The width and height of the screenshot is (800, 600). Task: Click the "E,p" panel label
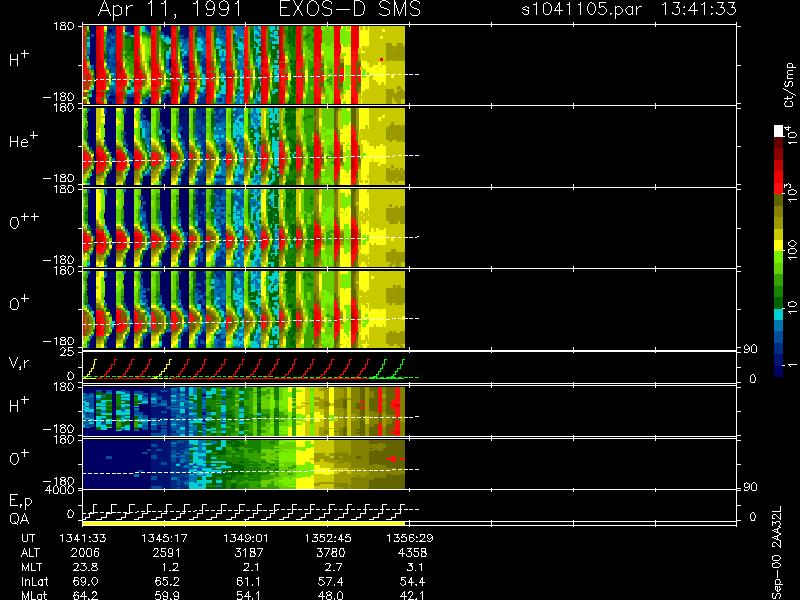(x=20, y=502)
